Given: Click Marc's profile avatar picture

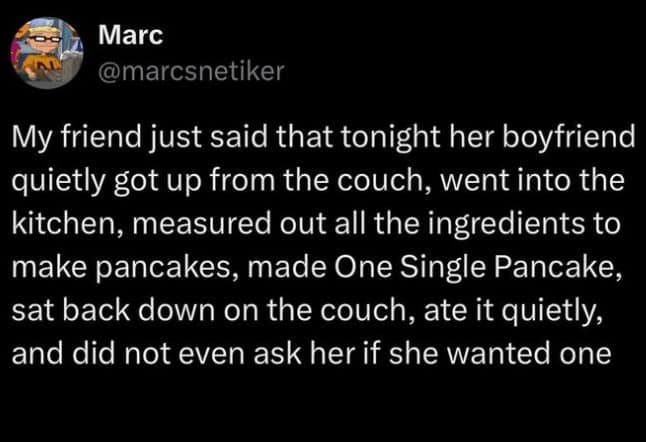Looking at the screenshot, I should coord(46,54).
